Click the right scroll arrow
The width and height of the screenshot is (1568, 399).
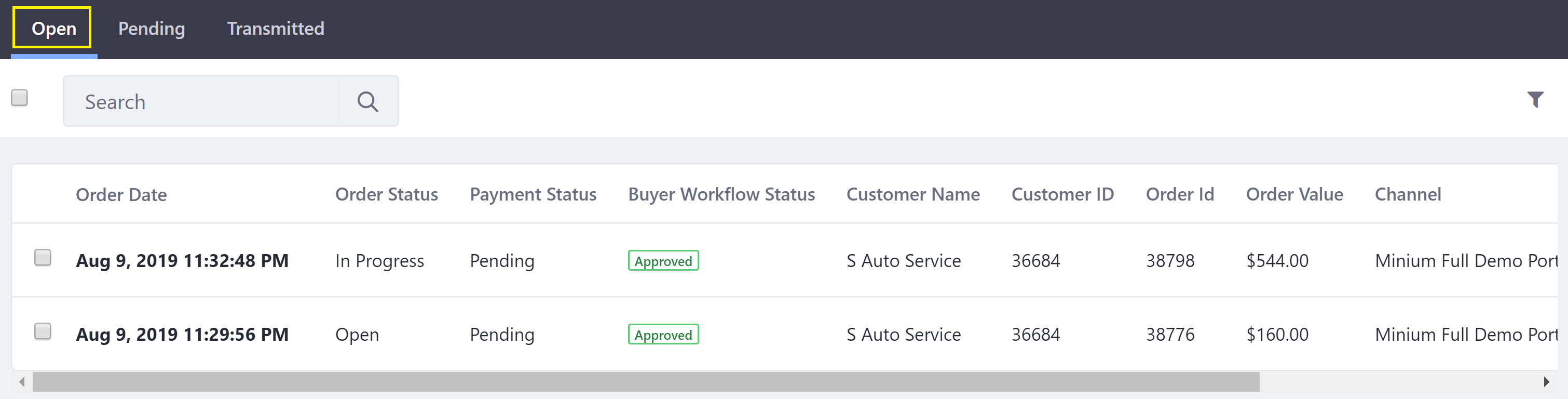[x=1546, y=382]
